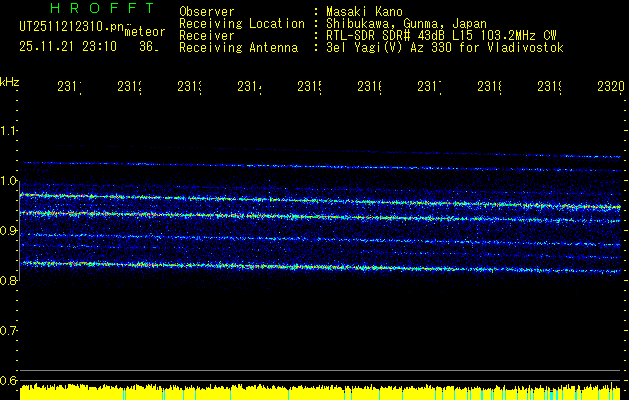This screenshot has width=629, height=400.
Task: Click the observer name Masaki Kano
Action: (362, 12)
